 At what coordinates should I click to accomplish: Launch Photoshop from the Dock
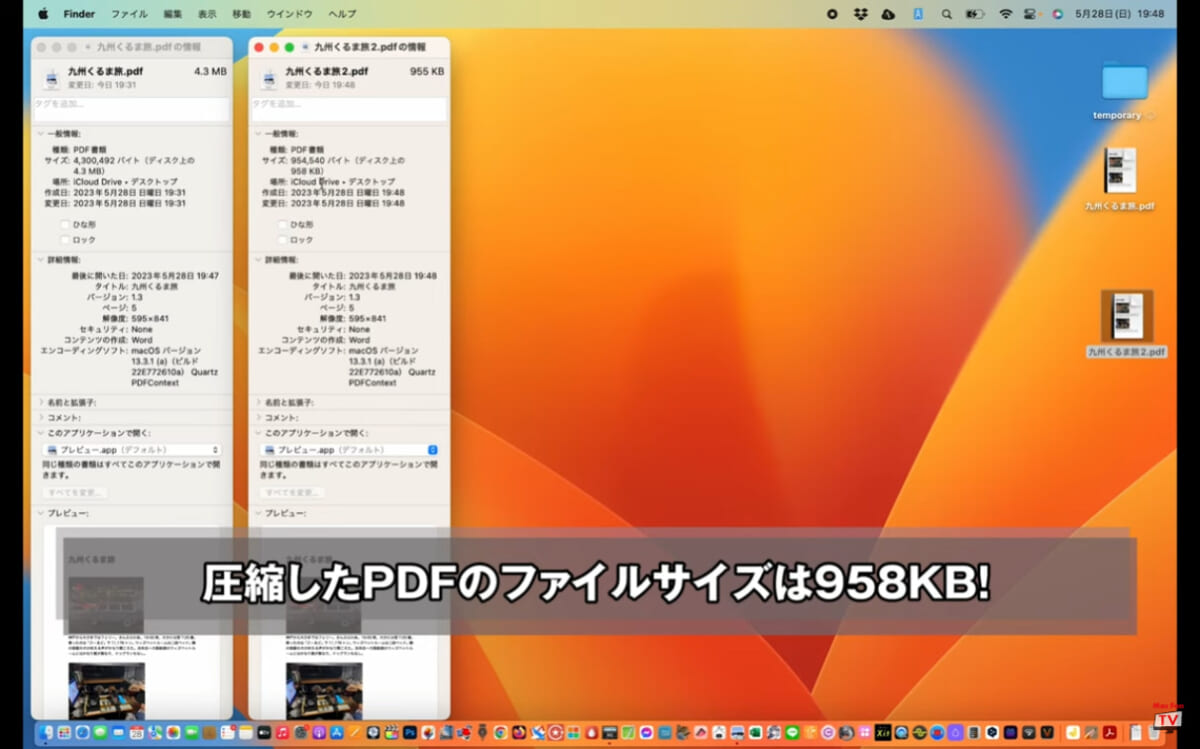(409, 733)
